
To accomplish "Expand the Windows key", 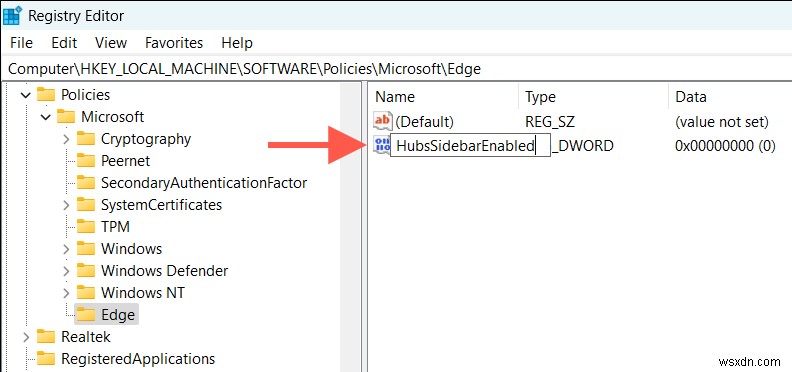I will tap(66, 249).
